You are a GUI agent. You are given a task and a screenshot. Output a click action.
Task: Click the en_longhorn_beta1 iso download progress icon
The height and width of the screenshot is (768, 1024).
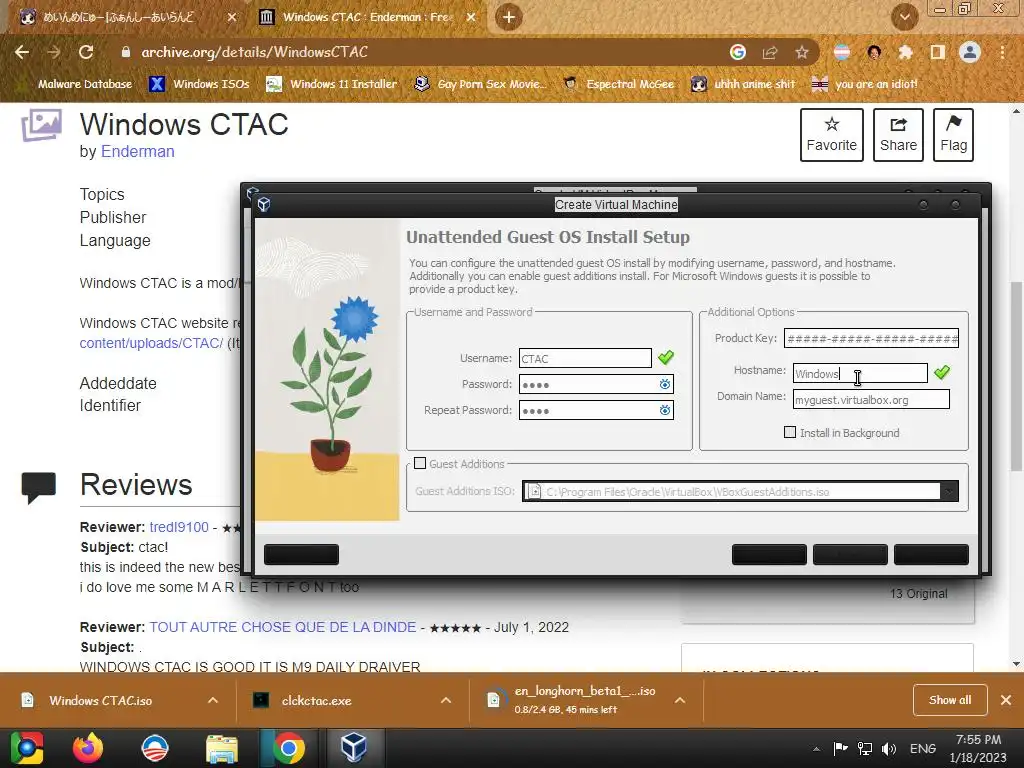[494, 700]
